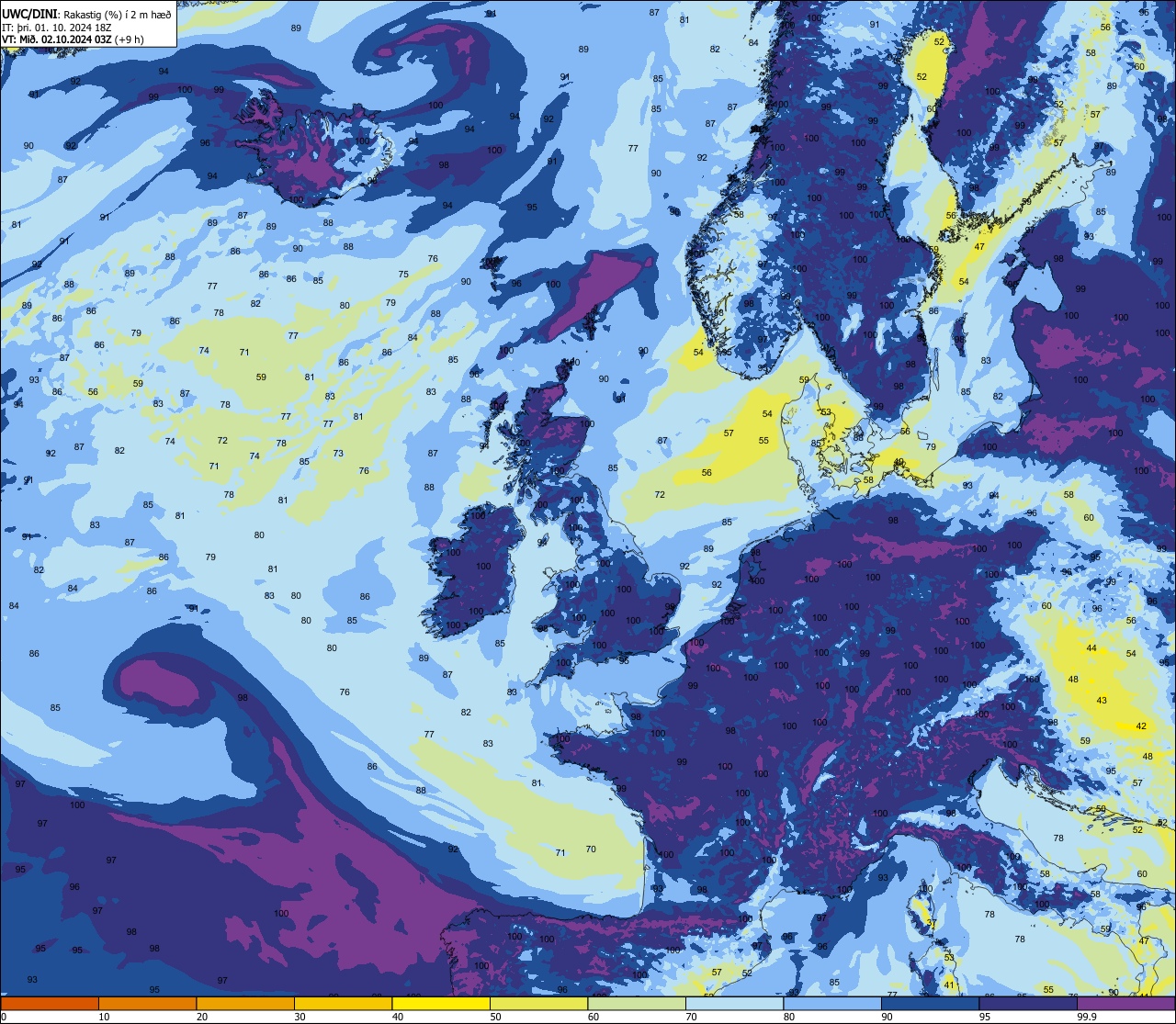Click the humidity value 75 on the map

point(403,275)
